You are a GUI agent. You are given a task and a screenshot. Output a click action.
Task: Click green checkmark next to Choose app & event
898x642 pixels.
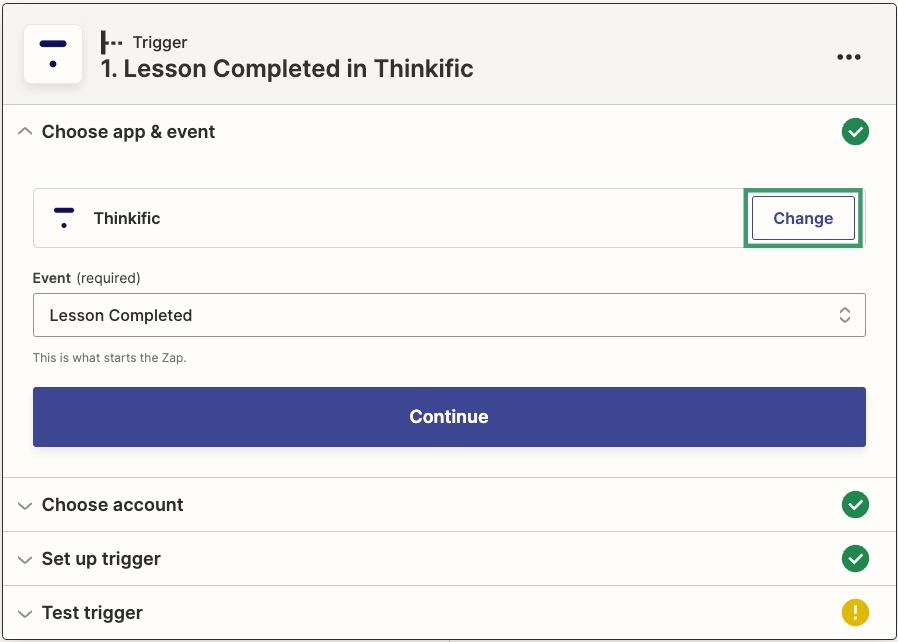tap(855, 132)
